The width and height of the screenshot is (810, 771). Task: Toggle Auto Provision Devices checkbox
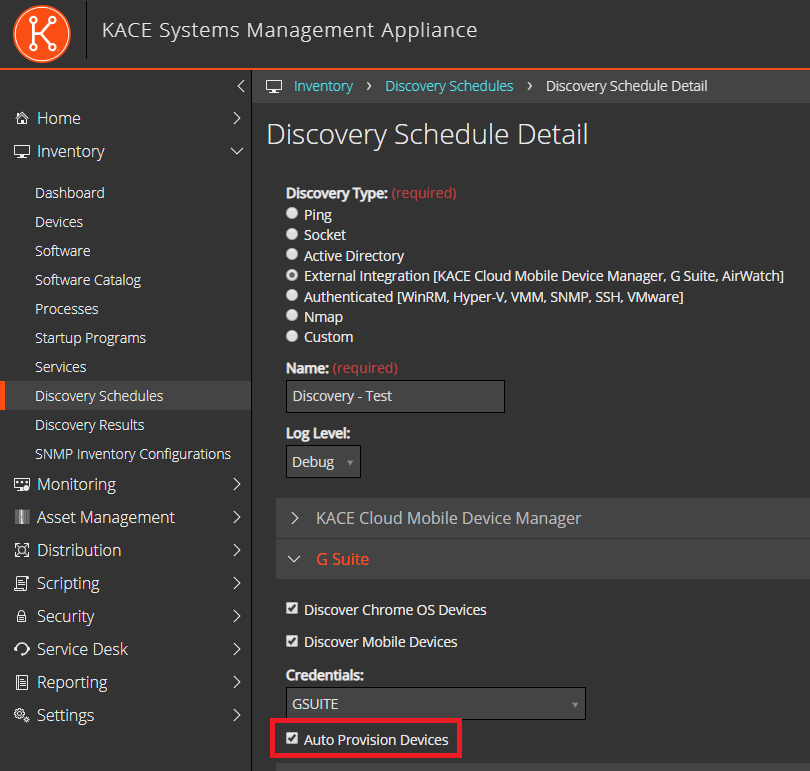click(292, 738)
